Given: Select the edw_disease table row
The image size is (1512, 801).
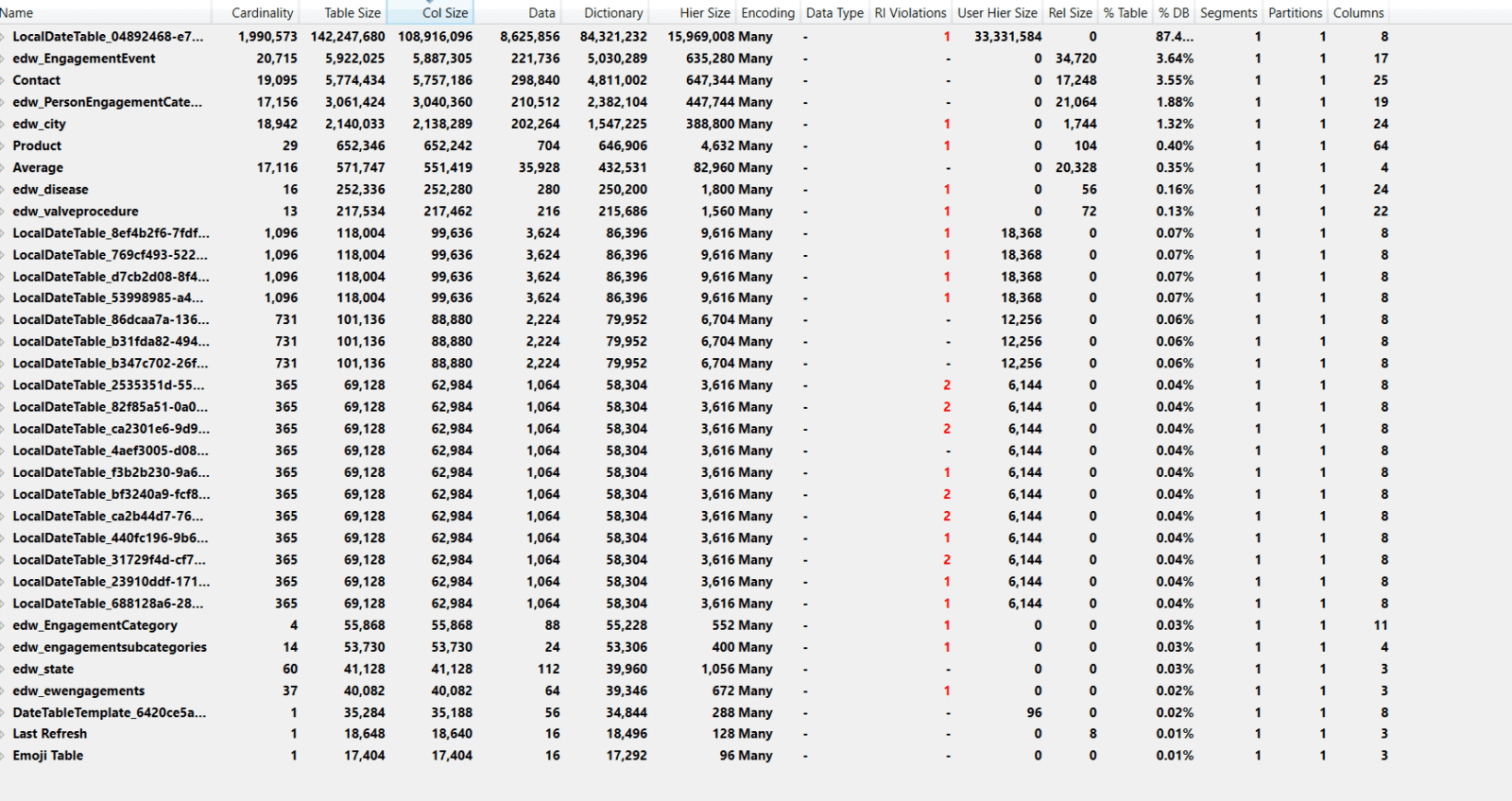Looking at the screenshot, I should [x=695, y=189].
